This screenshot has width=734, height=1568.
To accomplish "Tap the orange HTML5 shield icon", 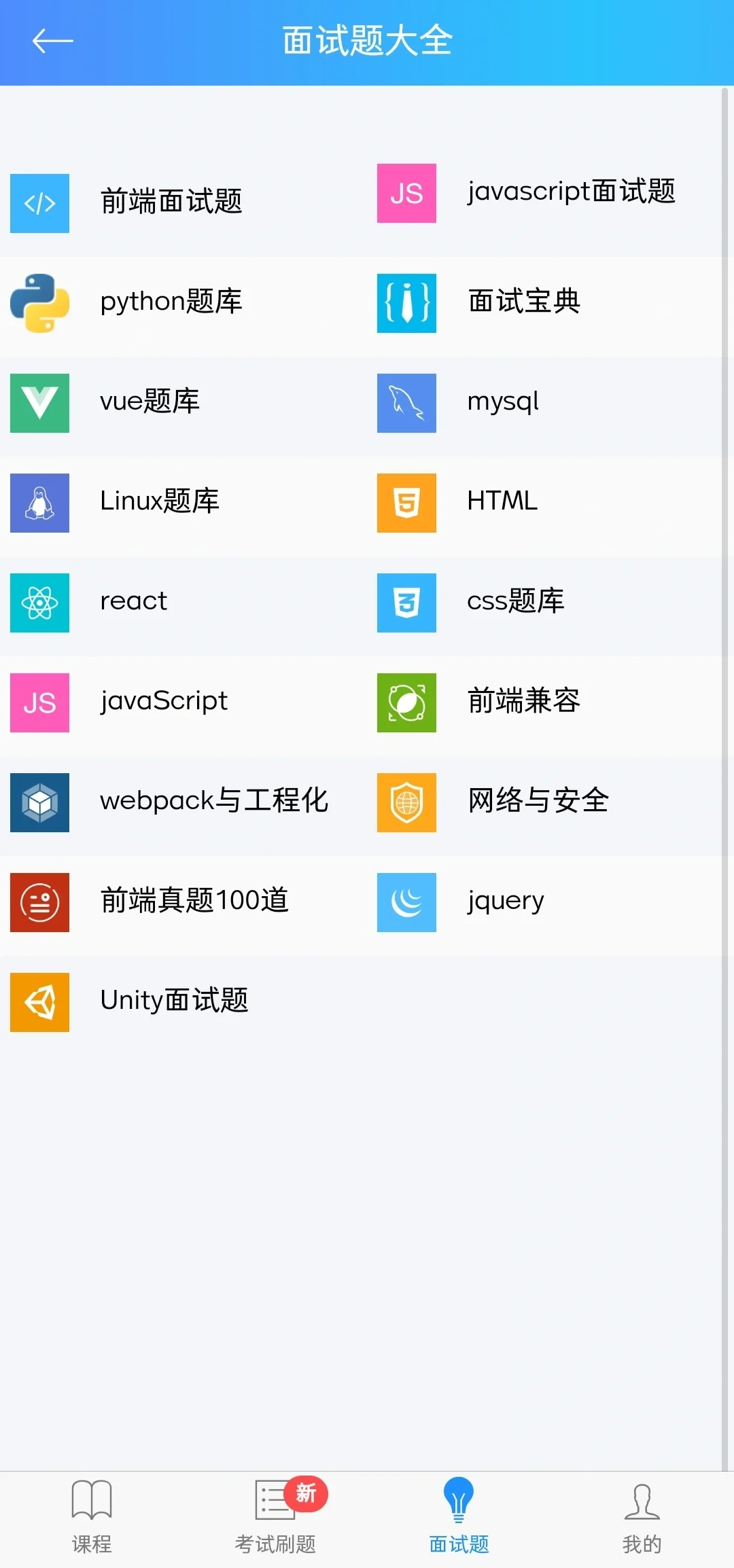I will (406, 503).
